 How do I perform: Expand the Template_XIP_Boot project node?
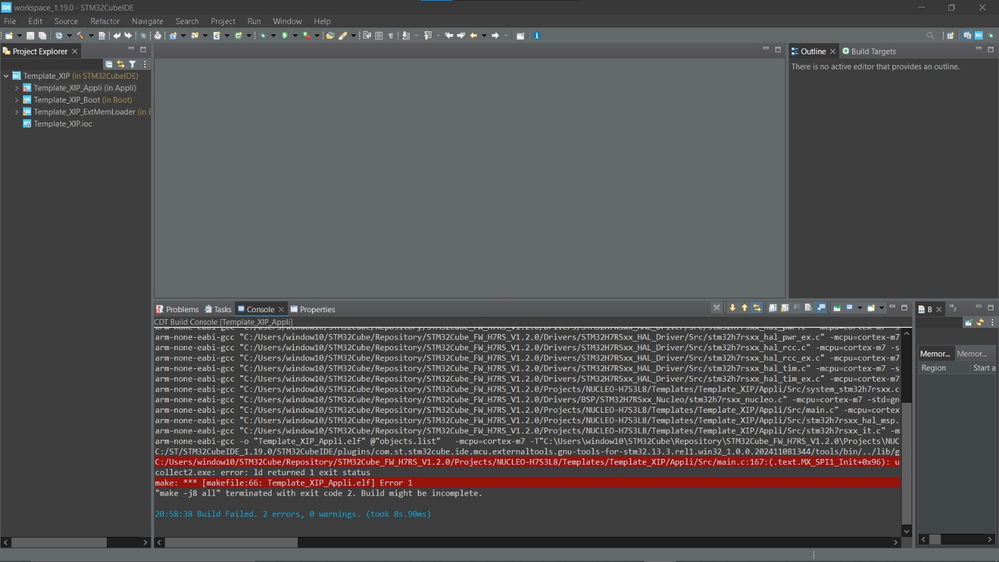pos(17,100)
